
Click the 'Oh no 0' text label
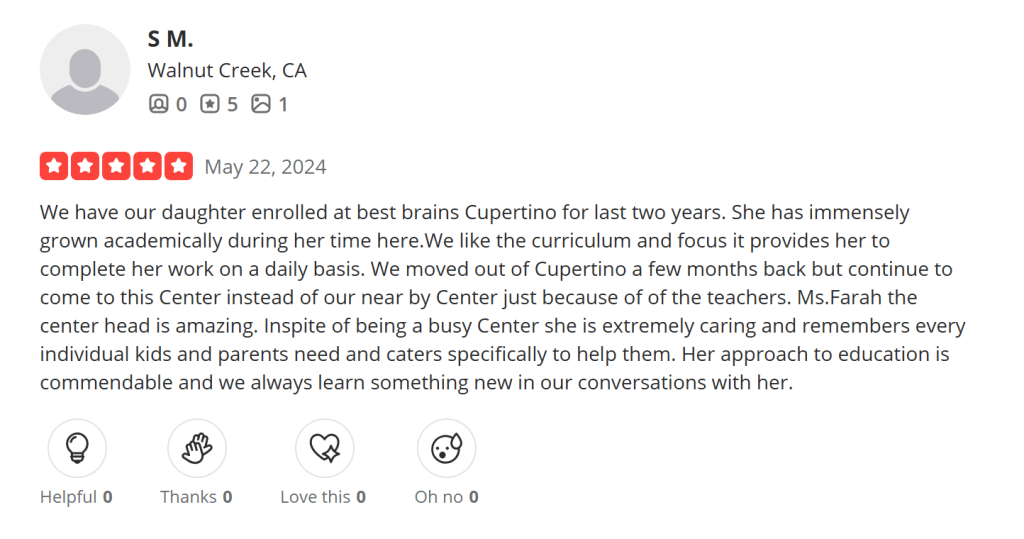click(446, 496)
